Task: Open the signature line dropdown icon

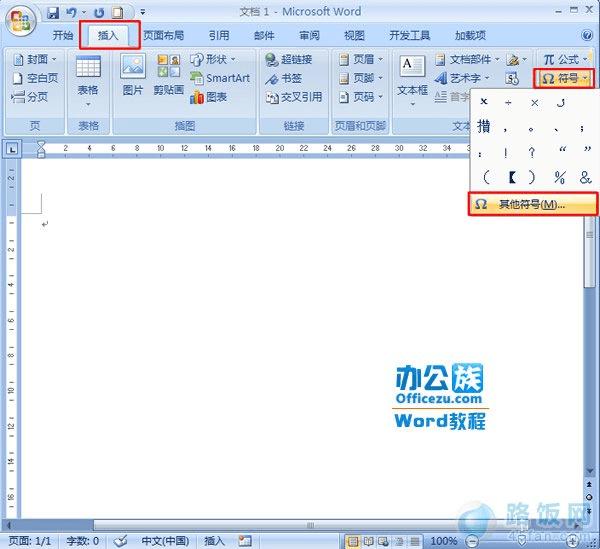Action: 517,59
